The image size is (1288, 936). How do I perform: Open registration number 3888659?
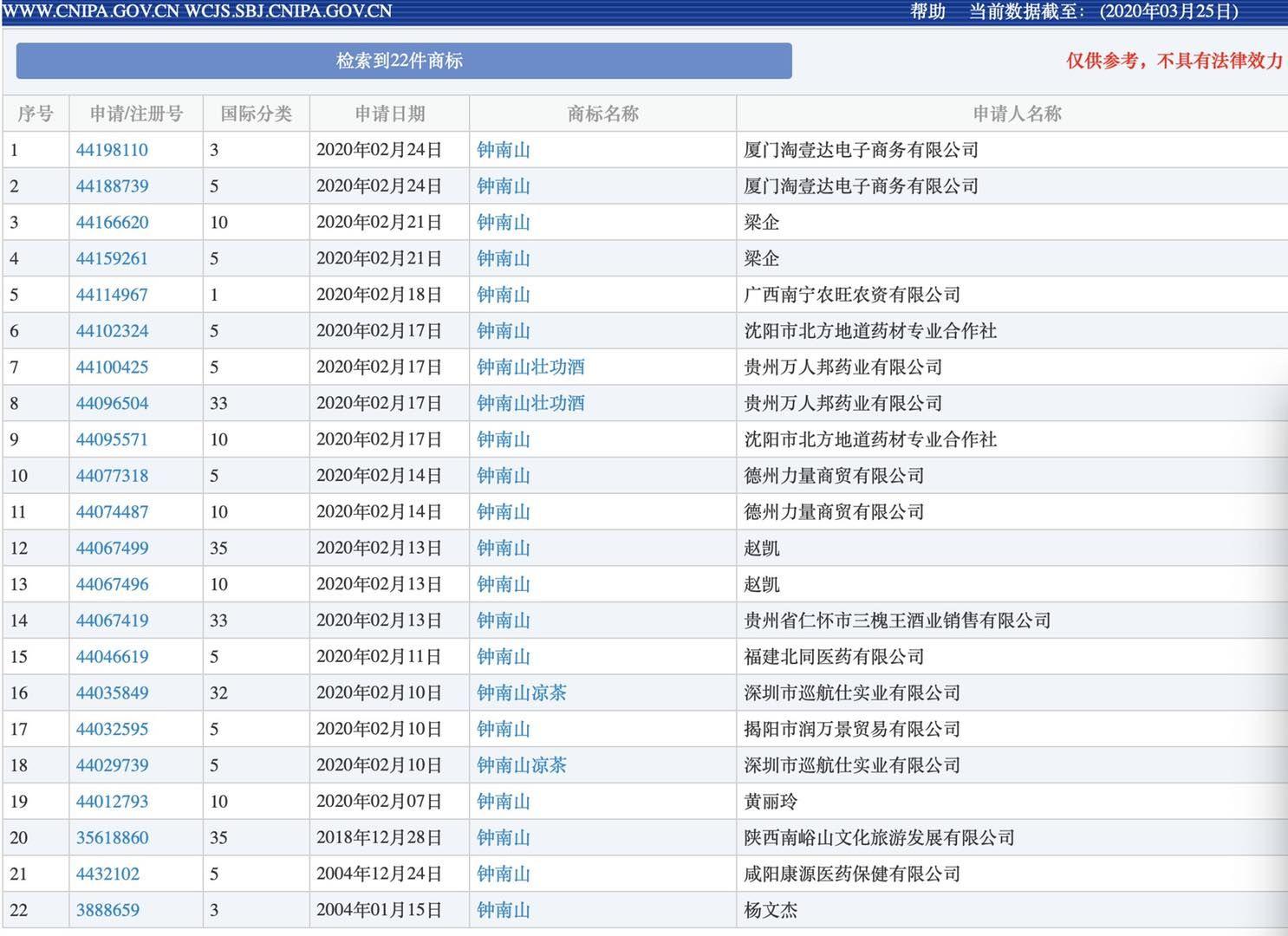(x=107, y=911)
